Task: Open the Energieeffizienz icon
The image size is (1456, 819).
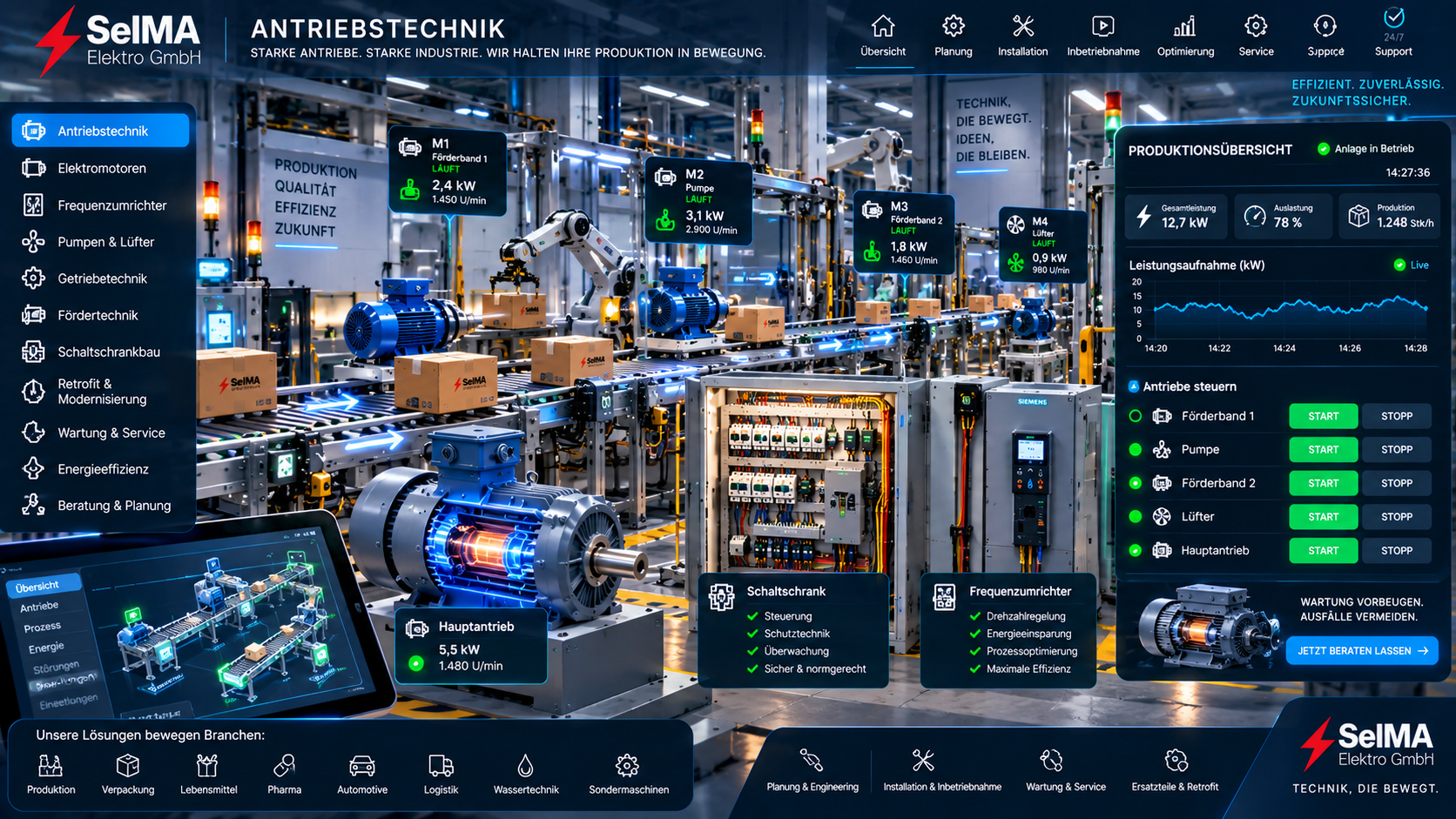Action: point(33,469)
